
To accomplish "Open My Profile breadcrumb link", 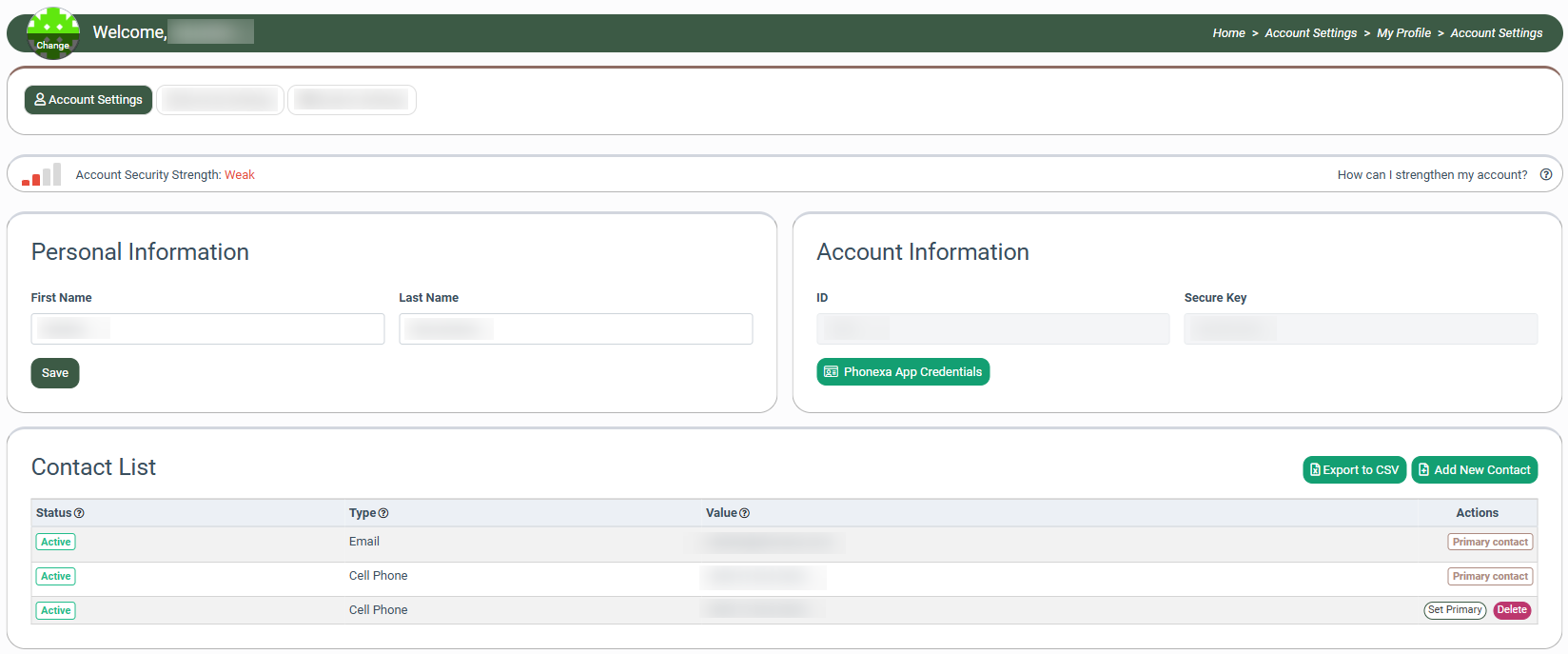I will 1403,33.
